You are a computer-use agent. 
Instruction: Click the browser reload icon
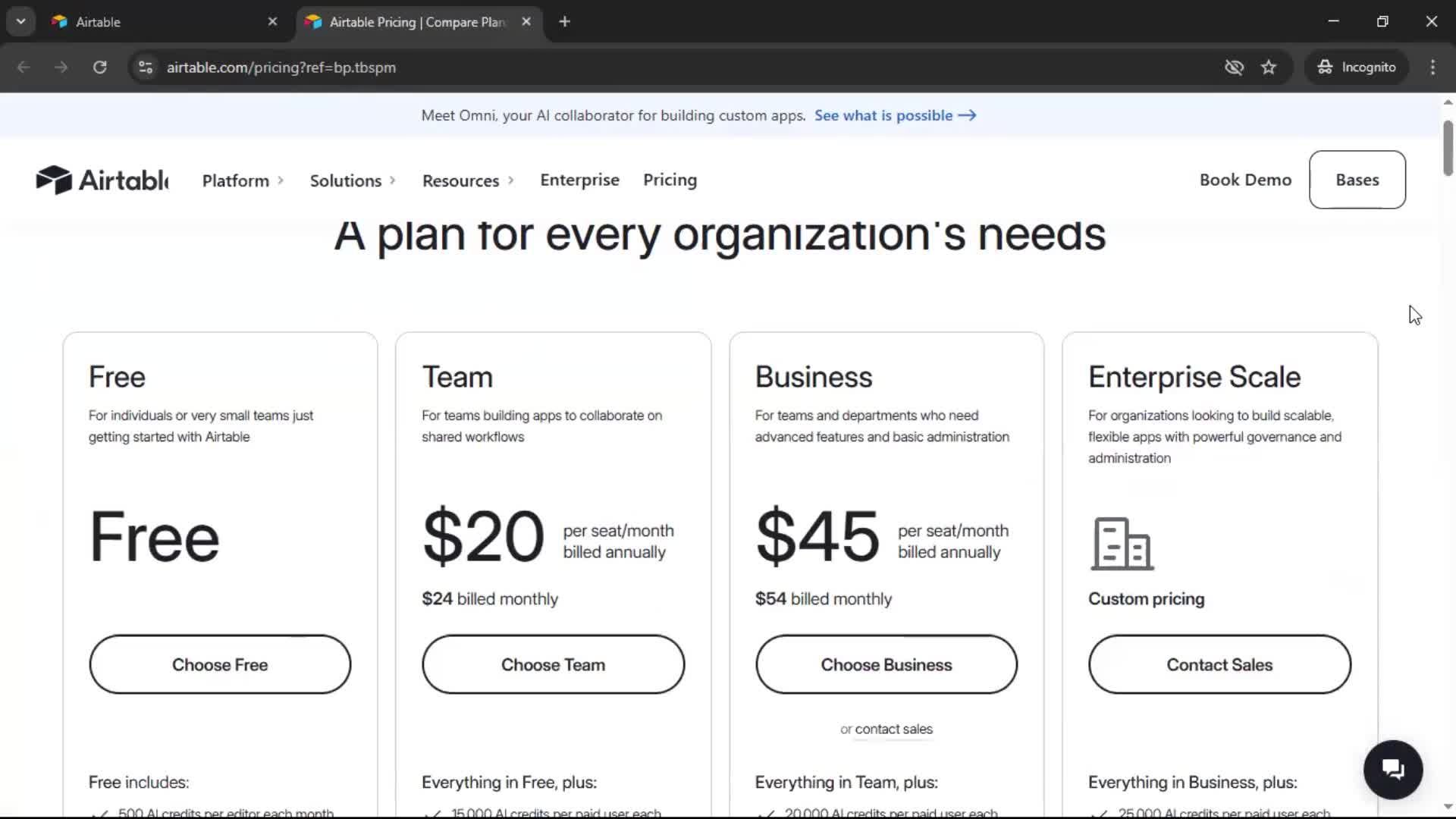click(x=99, y=67)
